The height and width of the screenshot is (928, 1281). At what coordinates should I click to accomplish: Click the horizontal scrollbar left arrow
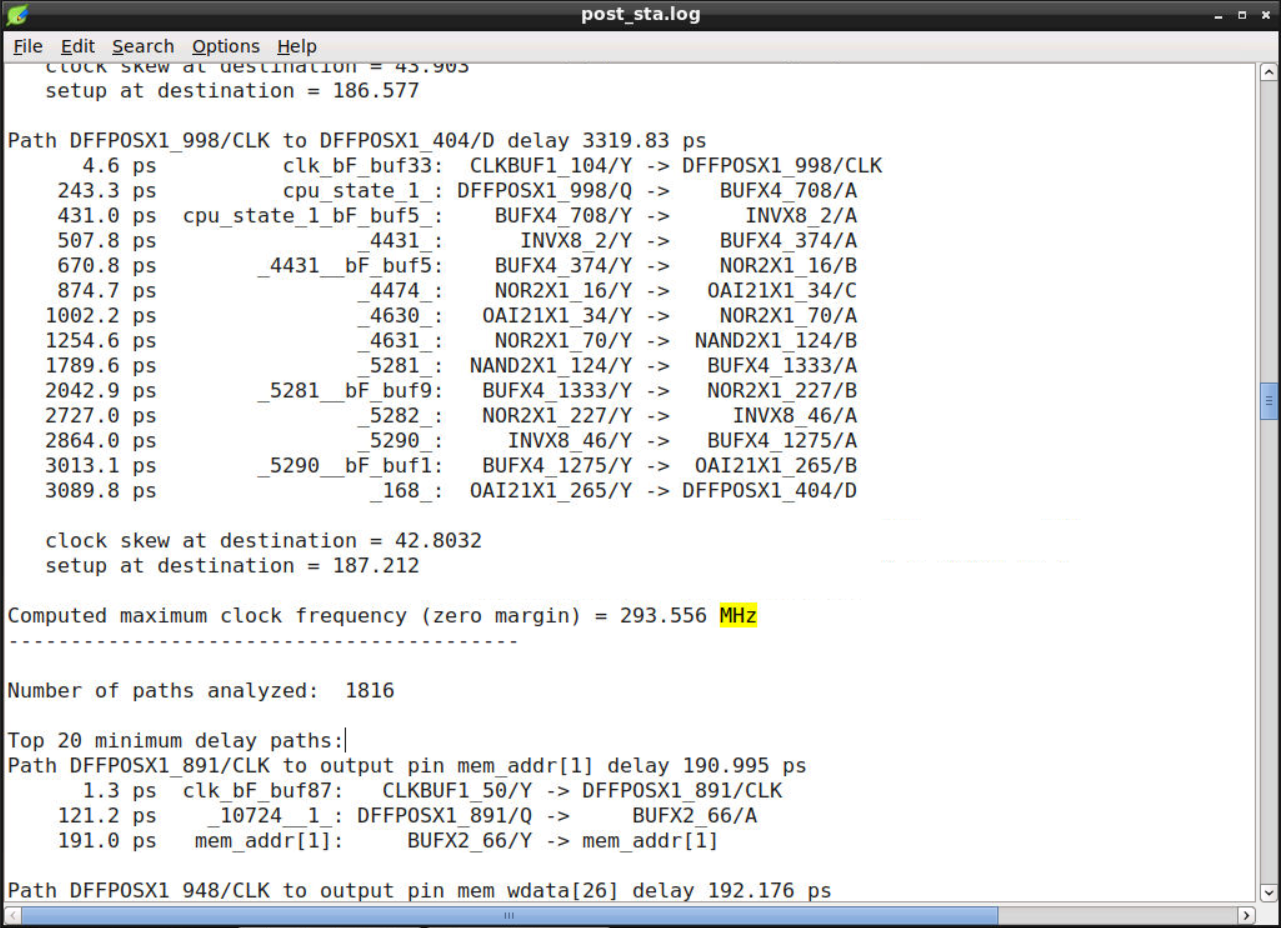pyautogui.click(x=10, y=915)
